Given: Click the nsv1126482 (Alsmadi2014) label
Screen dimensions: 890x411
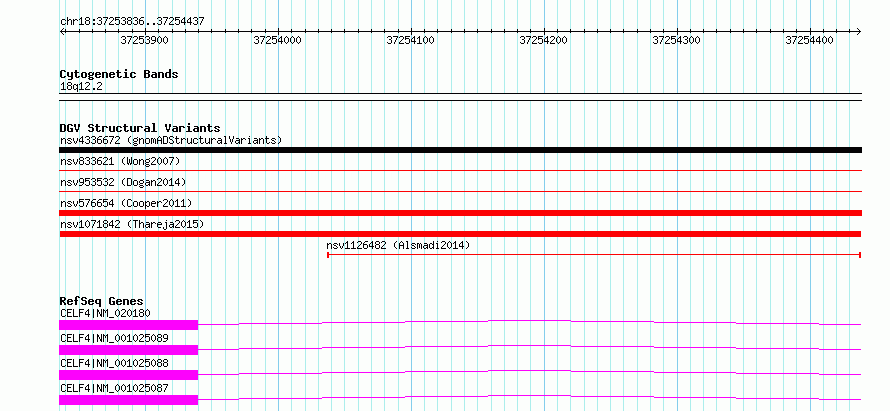Looking at the screenshot, I should (x=398, y=245).
